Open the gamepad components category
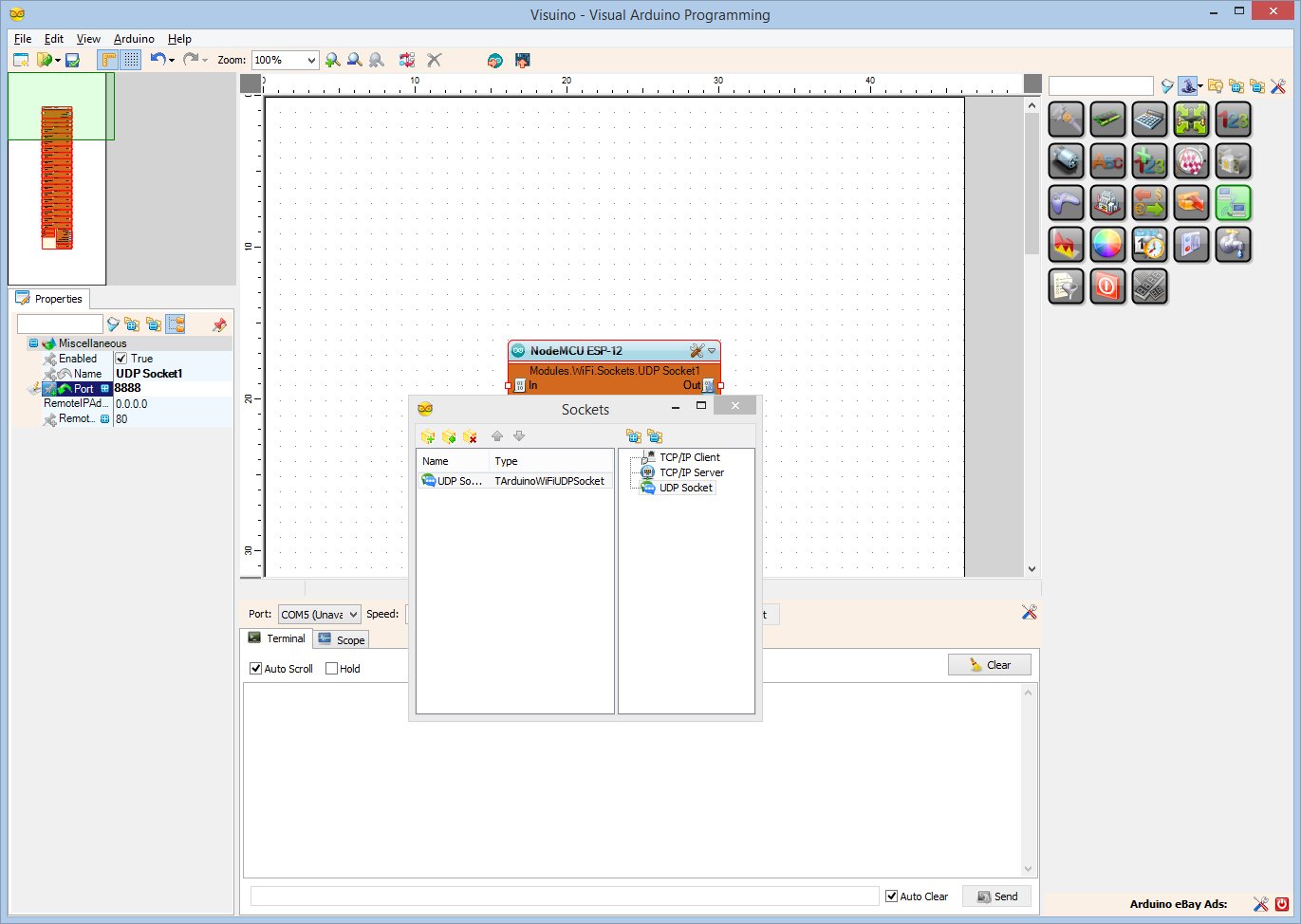Image resolution: width=1301 pixels, height=924 pixels. 1066,202
